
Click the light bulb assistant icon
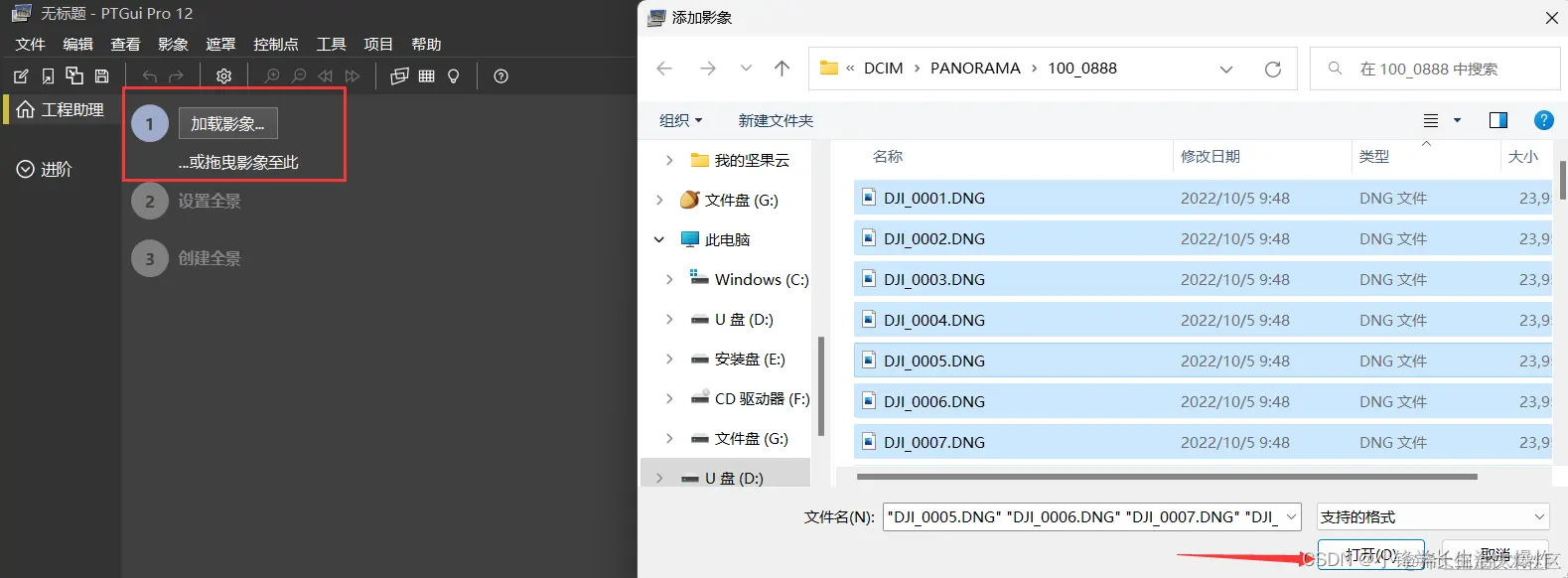click(454, 76)
